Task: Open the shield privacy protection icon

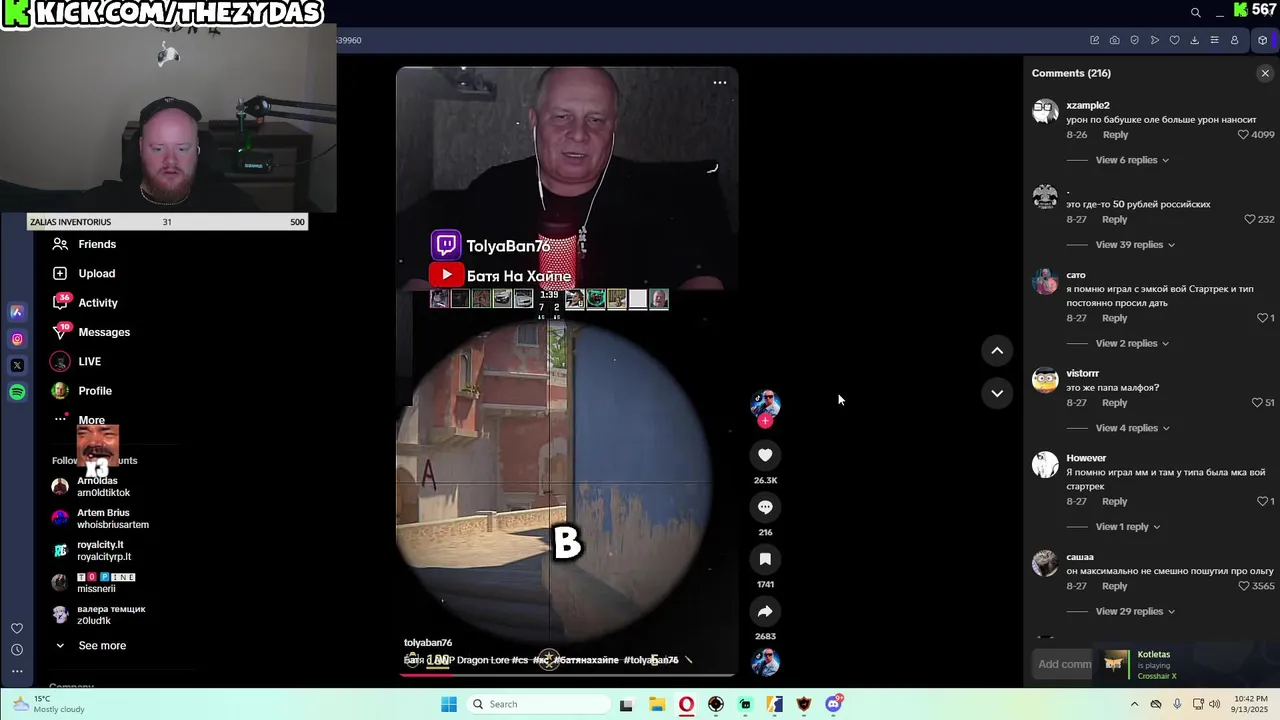Action: 1135,40
